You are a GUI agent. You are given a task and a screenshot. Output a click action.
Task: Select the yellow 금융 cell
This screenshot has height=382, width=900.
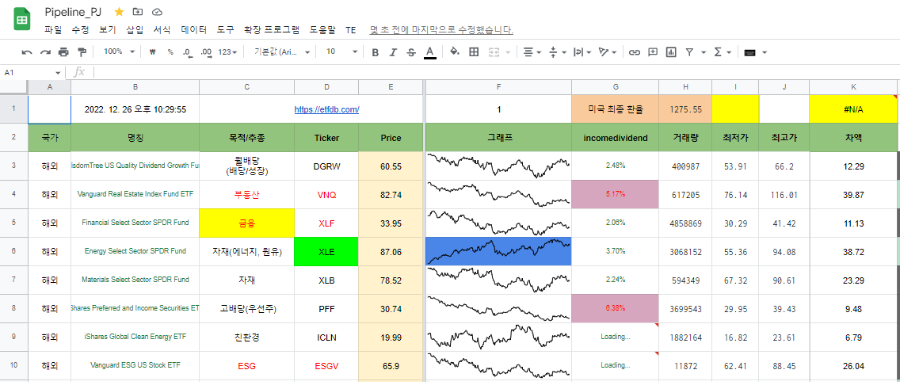click(x=247, y=223)
